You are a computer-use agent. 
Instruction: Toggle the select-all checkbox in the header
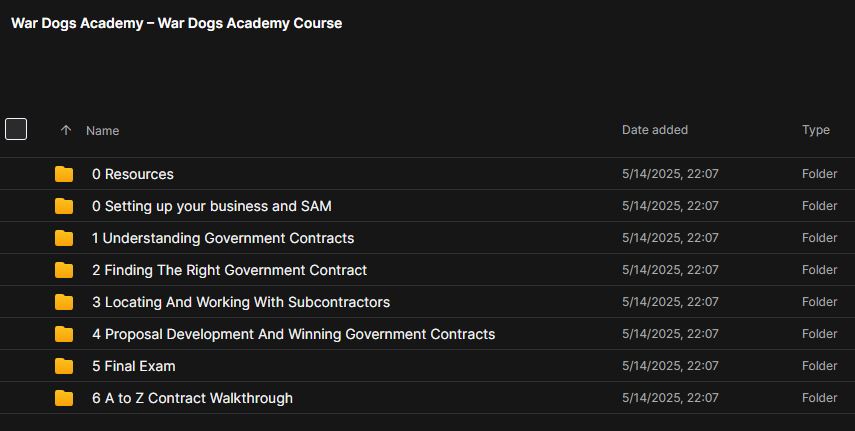(16, 129)
